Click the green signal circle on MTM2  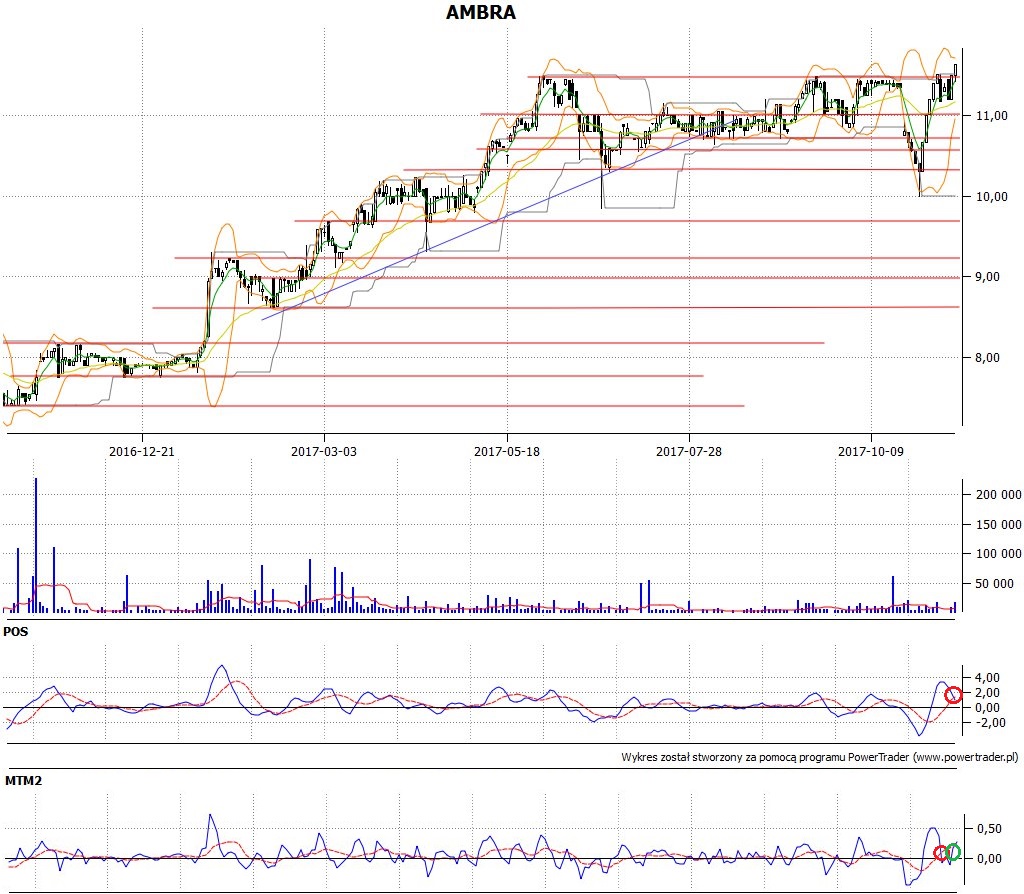click(x=953, y=852)
